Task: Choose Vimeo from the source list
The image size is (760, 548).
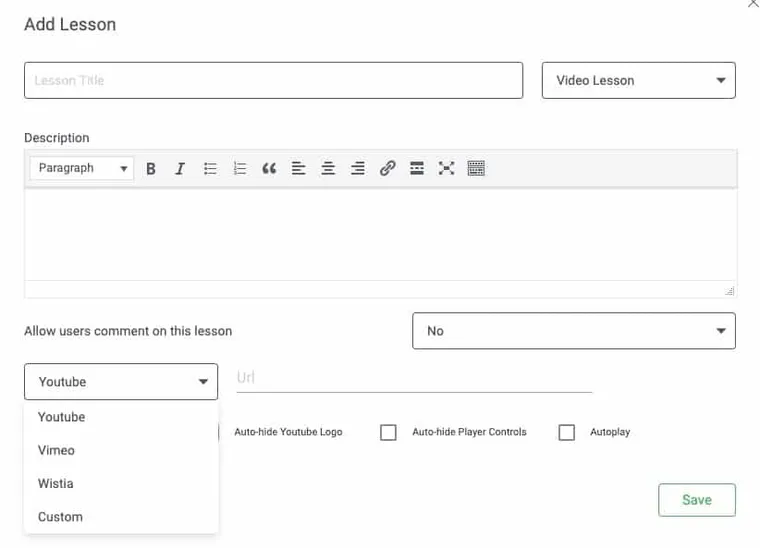Action: [x=121, y=450]
